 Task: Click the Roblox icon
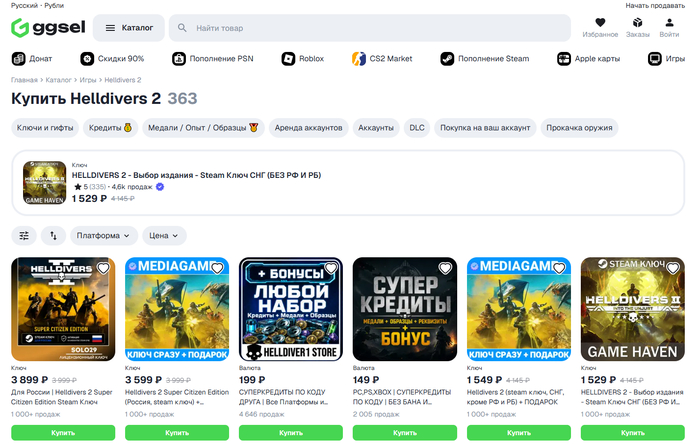pos(288,58)
